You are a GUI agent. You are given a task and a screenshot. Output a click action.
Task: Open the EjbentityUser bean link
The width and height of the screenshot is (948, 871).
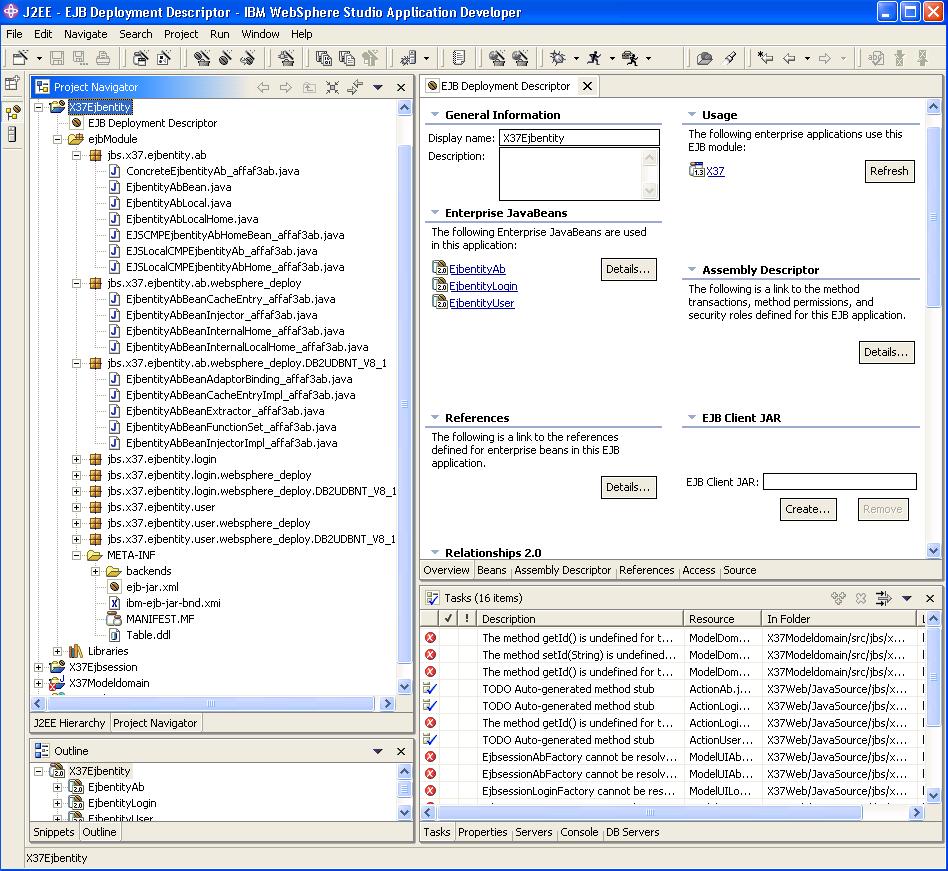(x=481, y=303)
